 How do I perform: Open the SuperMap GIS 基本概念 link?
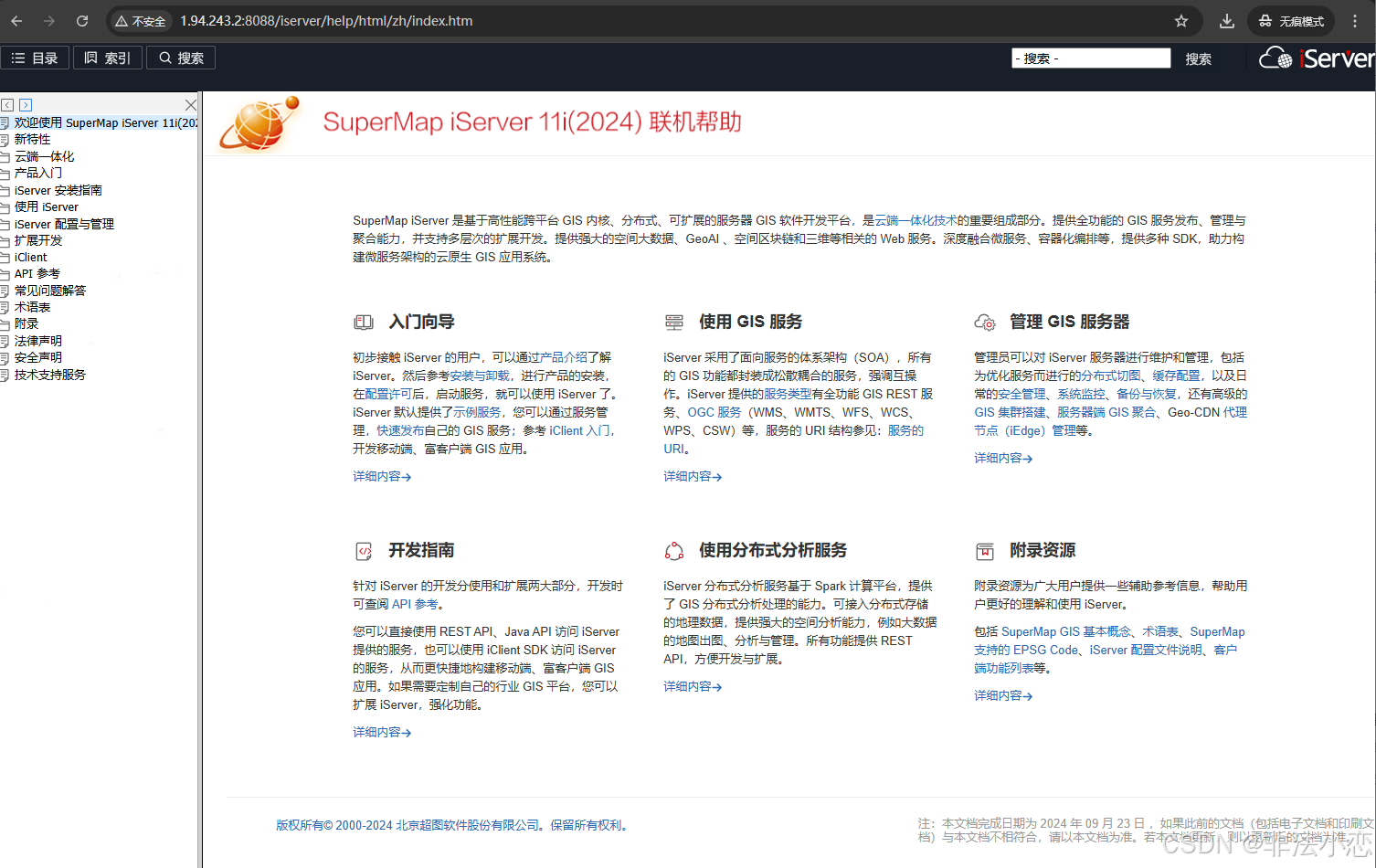pos(1066,631)
